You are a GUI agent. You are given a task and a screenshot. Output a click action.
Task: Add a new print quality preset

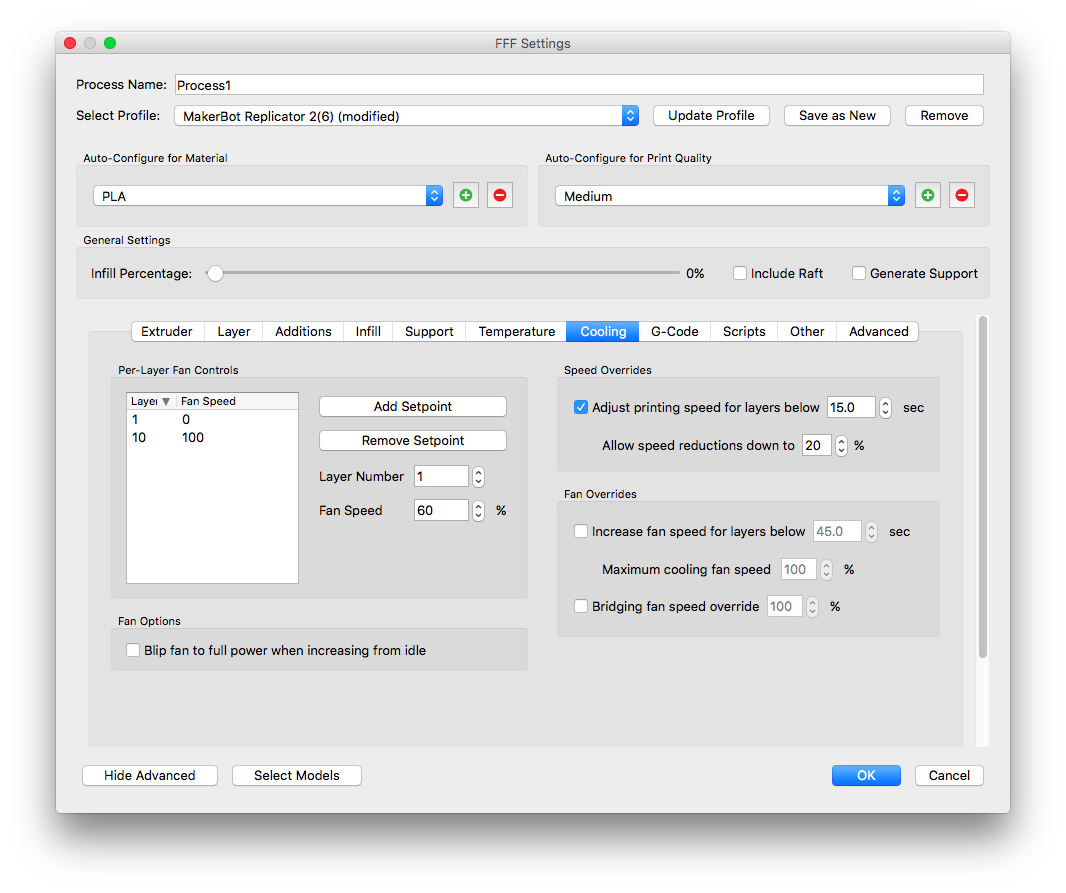(927, 196)
